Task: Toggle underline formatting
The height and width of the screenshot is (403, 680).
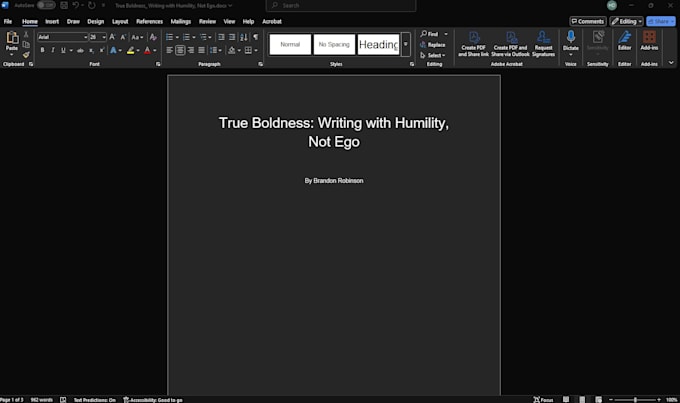Action: [63, 50]
